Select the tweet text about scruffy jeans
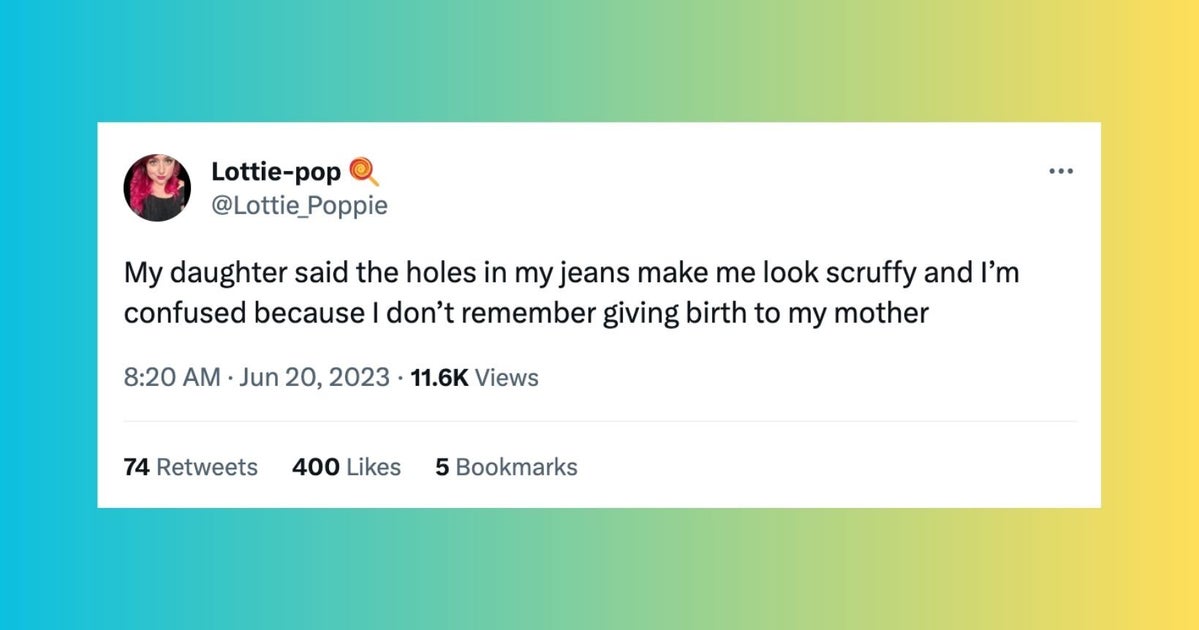The image size is (1199, 630). (570, 292)
